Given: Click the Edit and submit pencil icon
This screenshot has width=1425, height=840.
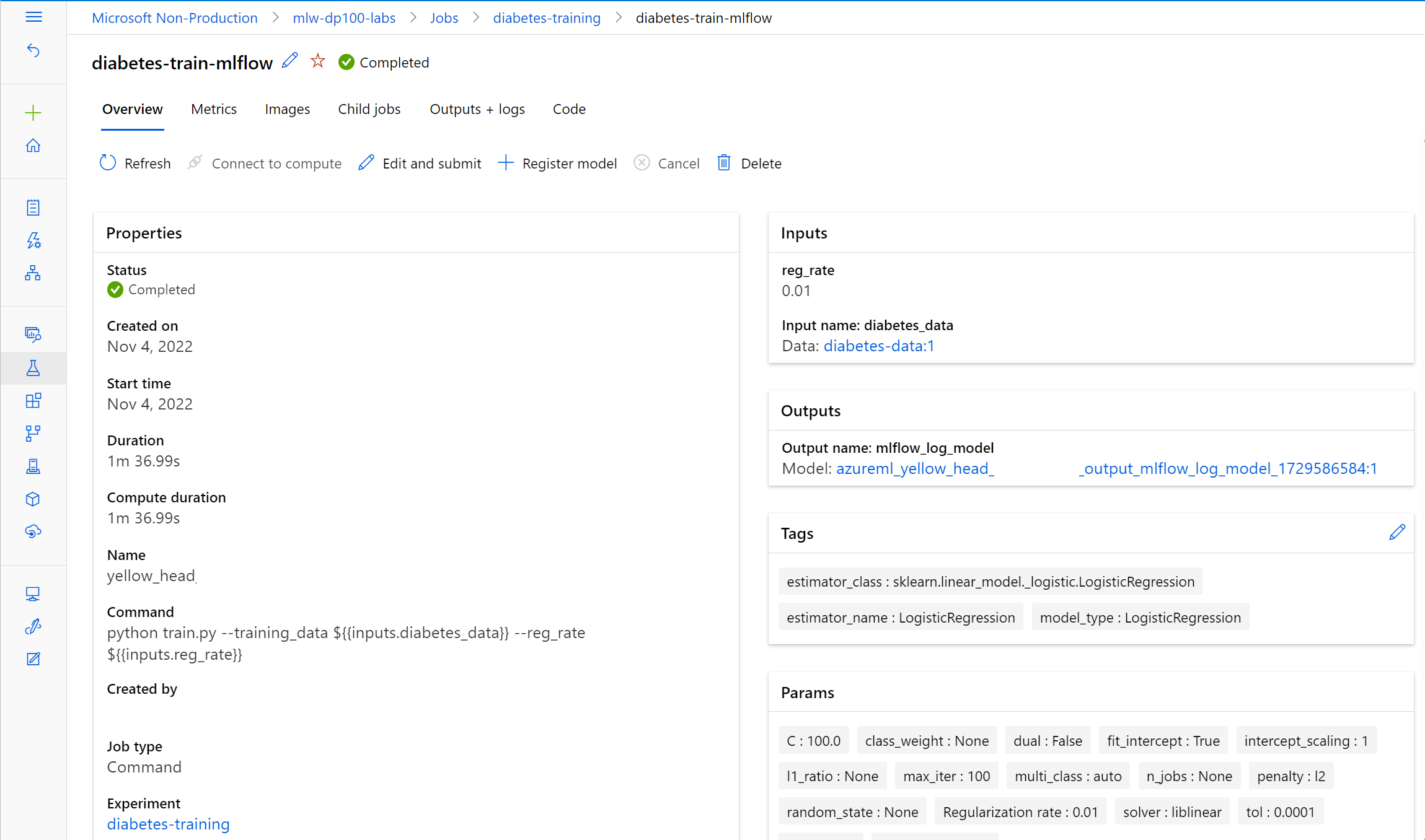Looking at the screenshot, I should pos(366,162).
